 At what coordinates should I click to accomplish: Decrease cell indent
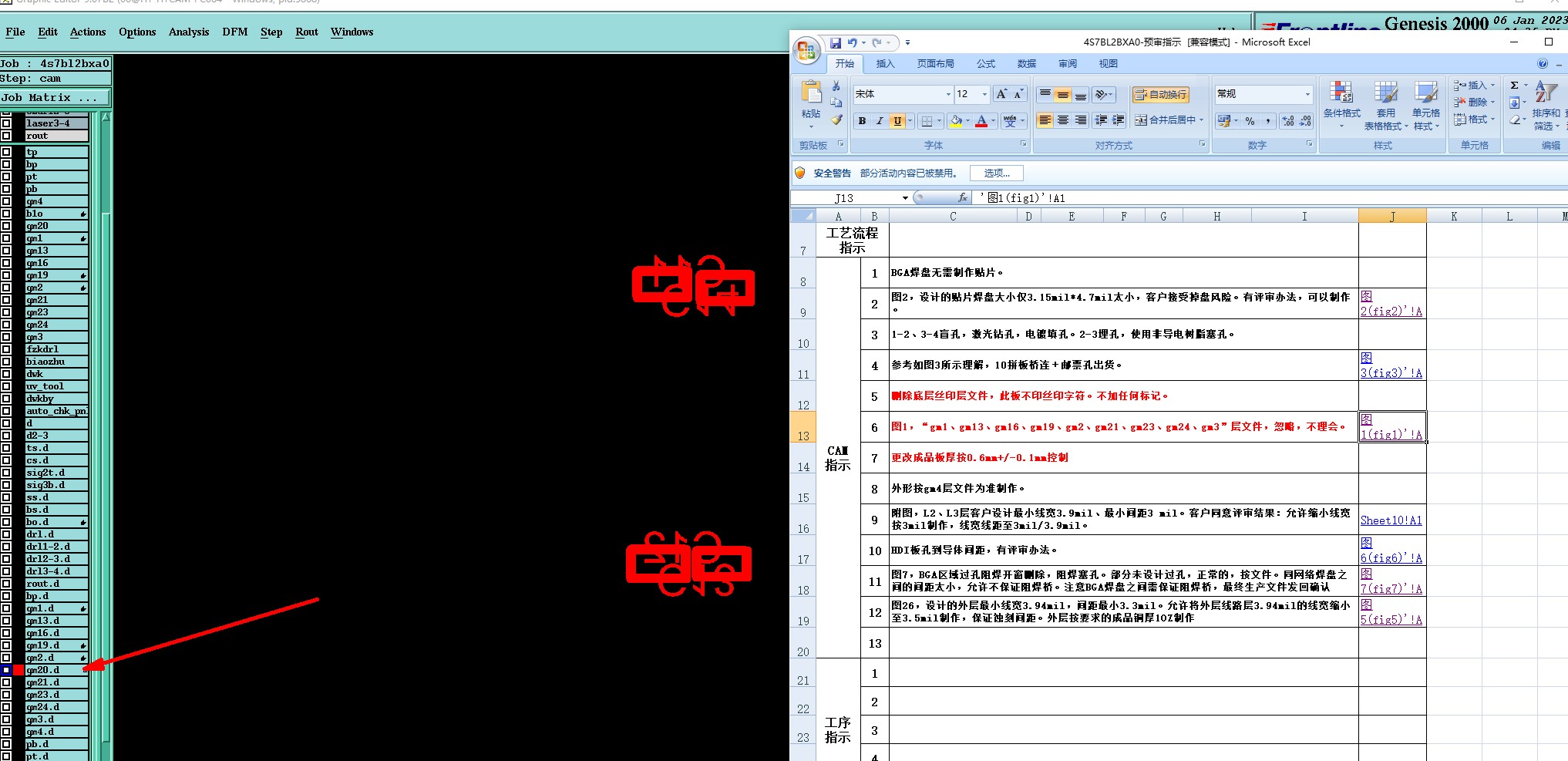click(1101, 120)
